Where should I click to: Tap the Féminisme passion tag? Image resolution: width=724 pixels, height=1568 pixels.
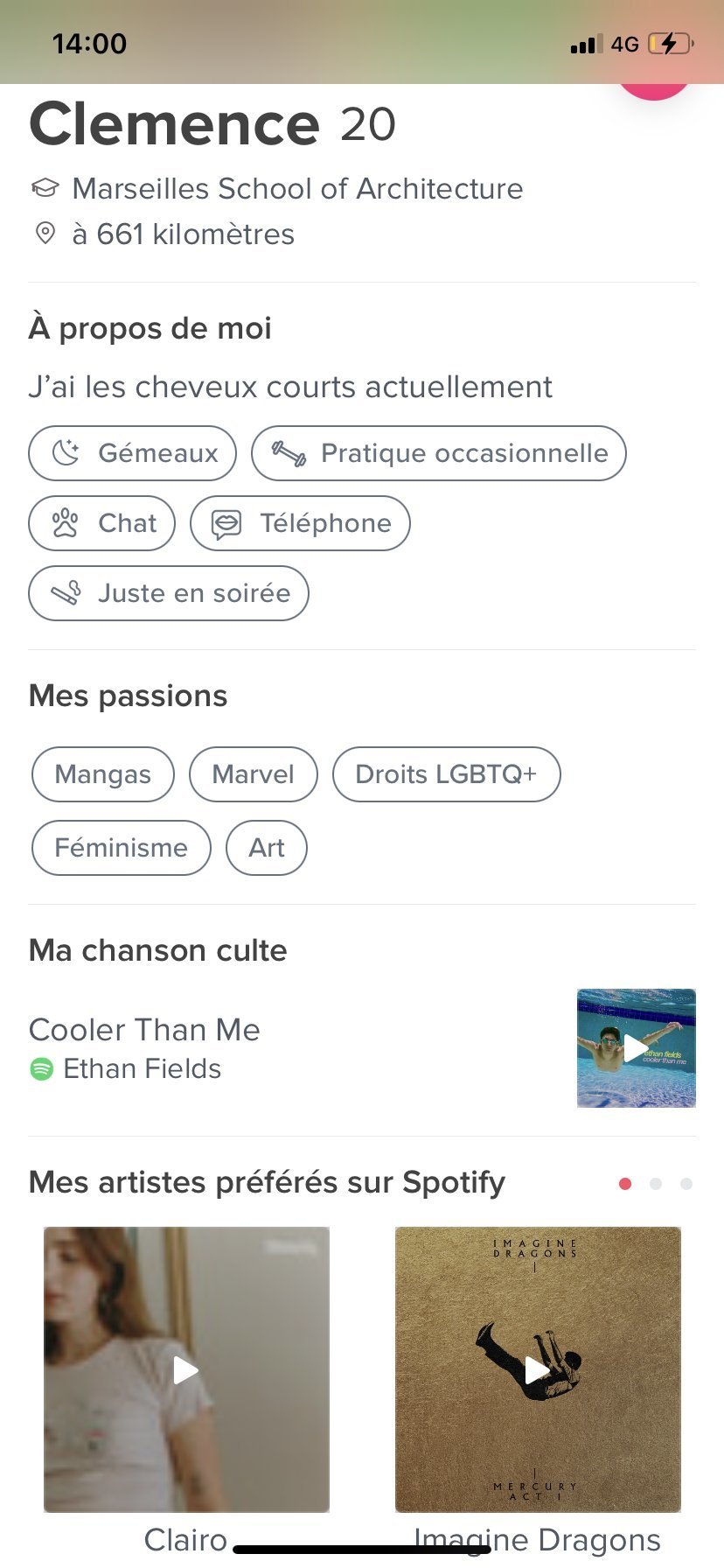coord(122,848)
